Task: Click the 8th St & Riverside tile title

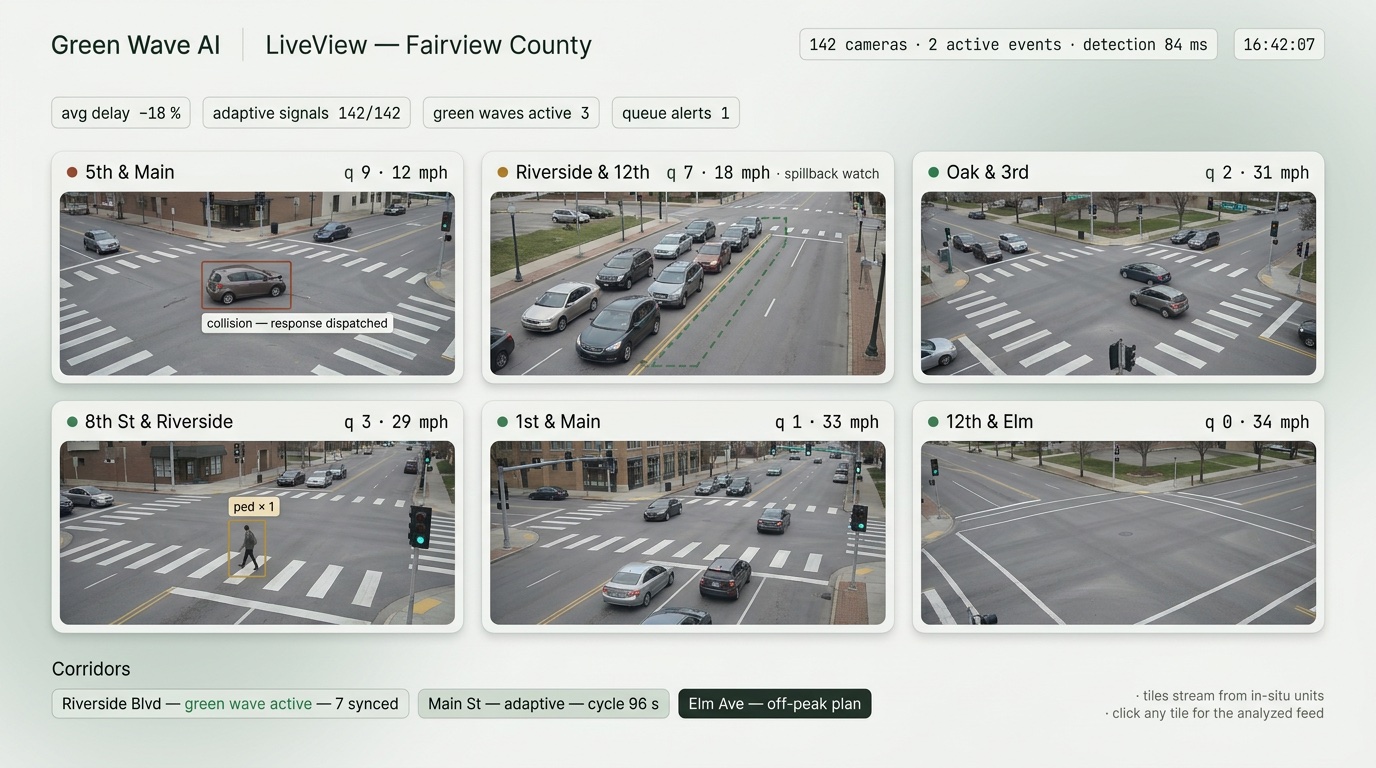Action: [x=159, y=422]
